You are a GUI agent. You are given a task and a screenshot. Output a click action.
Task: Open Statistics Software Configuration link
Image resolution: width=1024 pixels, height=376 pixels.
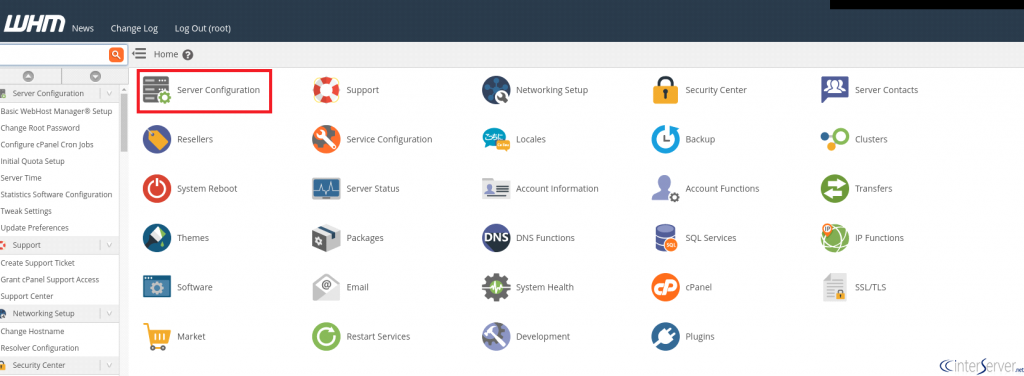[56, 195]
